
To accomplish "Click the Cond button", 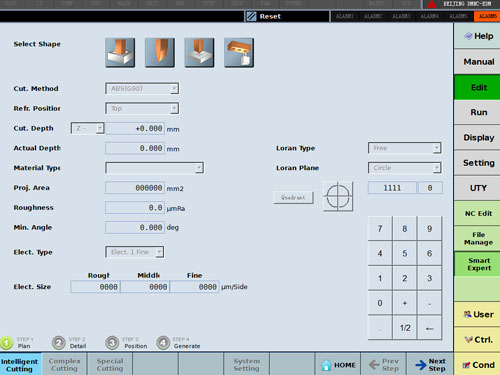I will 477,365.
